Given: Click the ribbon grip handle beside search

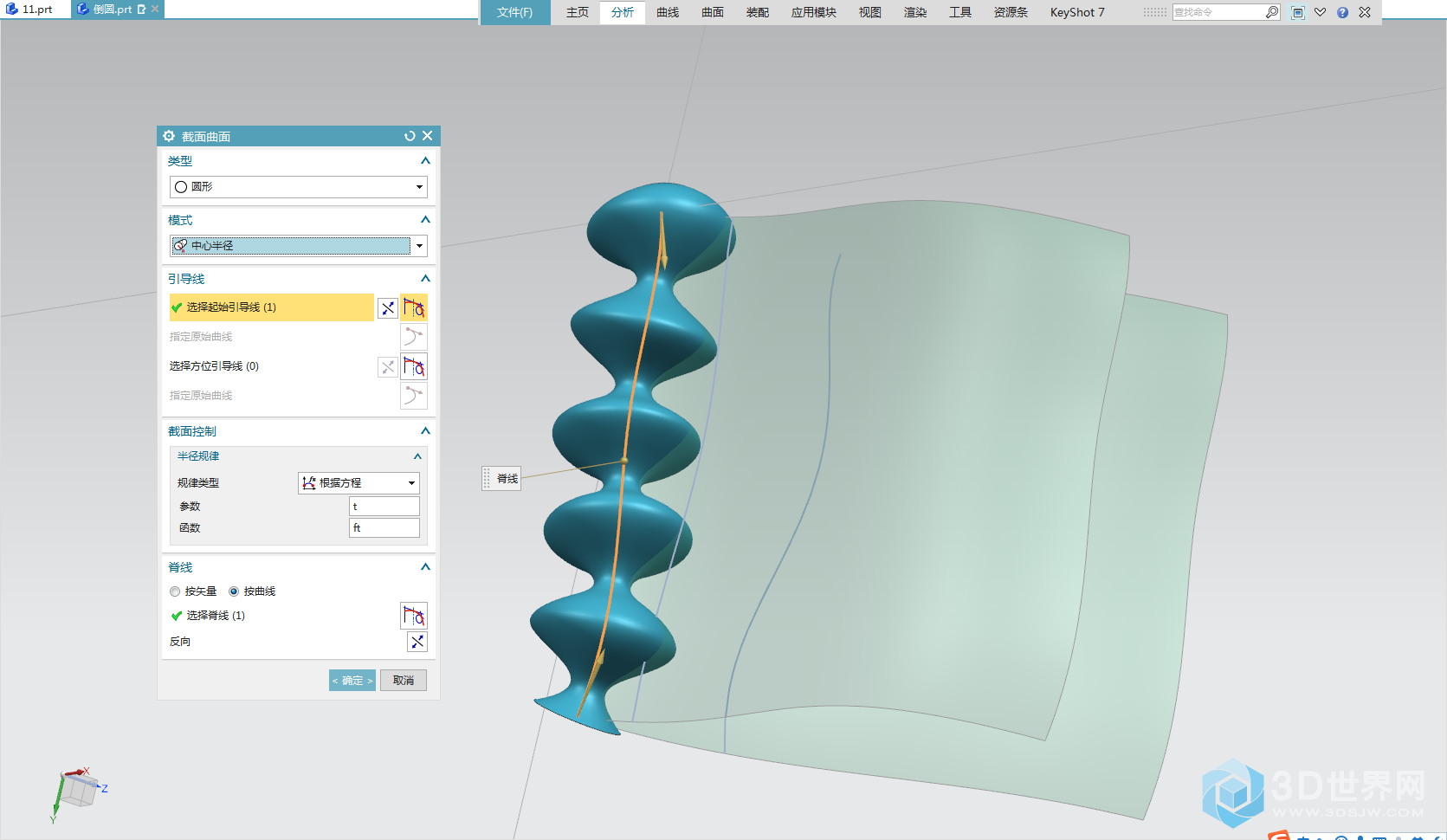Looking at the screenshot, I should point(1154,12).
